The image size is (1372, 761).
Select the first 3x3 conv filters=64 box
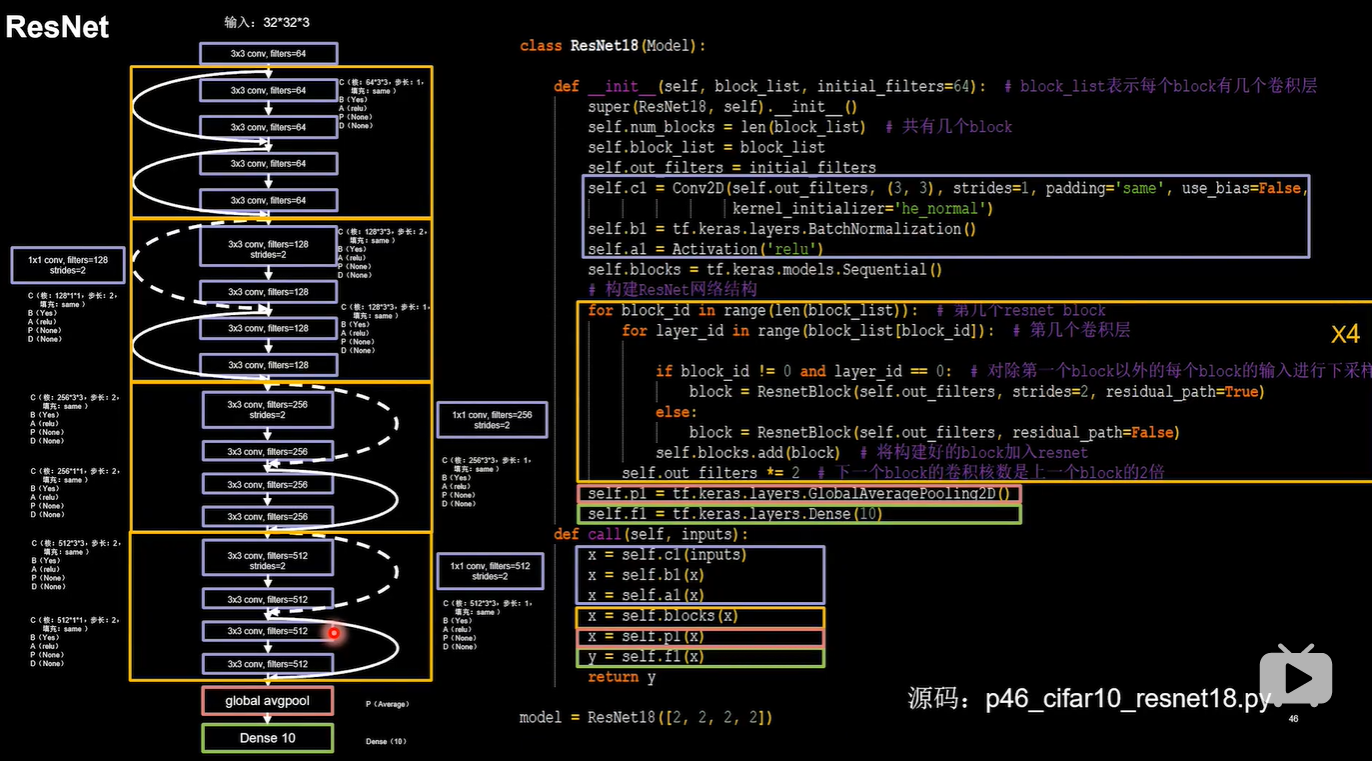267,53
